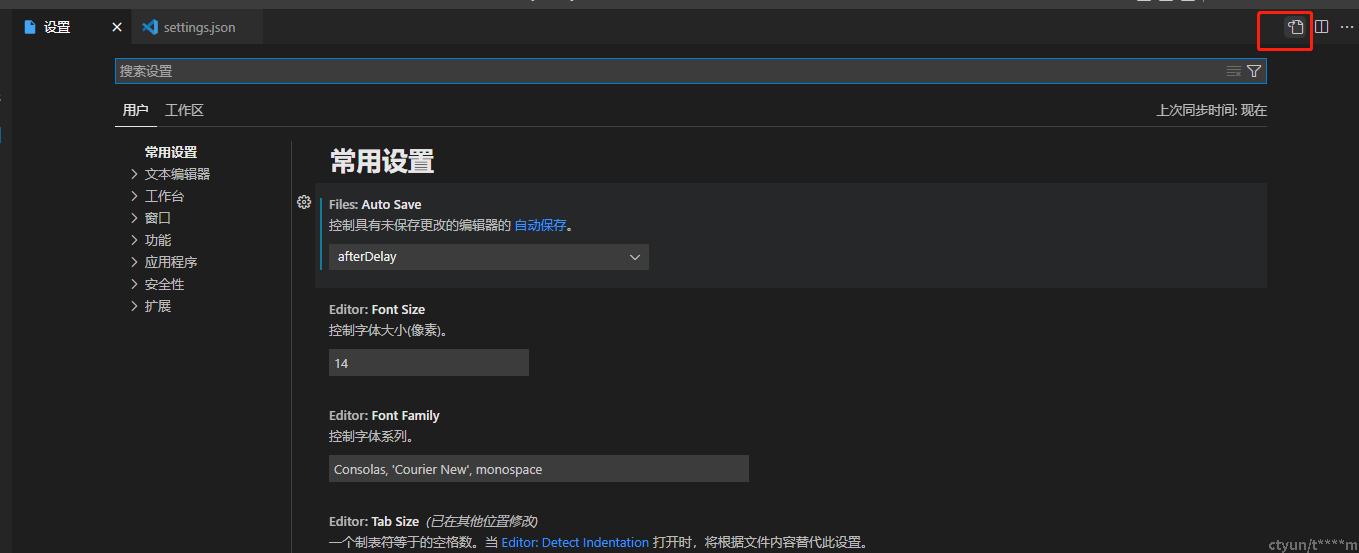This screenshot has height=553, width=1359.
Task: Open Settings JSON file icon
Action: tap(1295, 27)
